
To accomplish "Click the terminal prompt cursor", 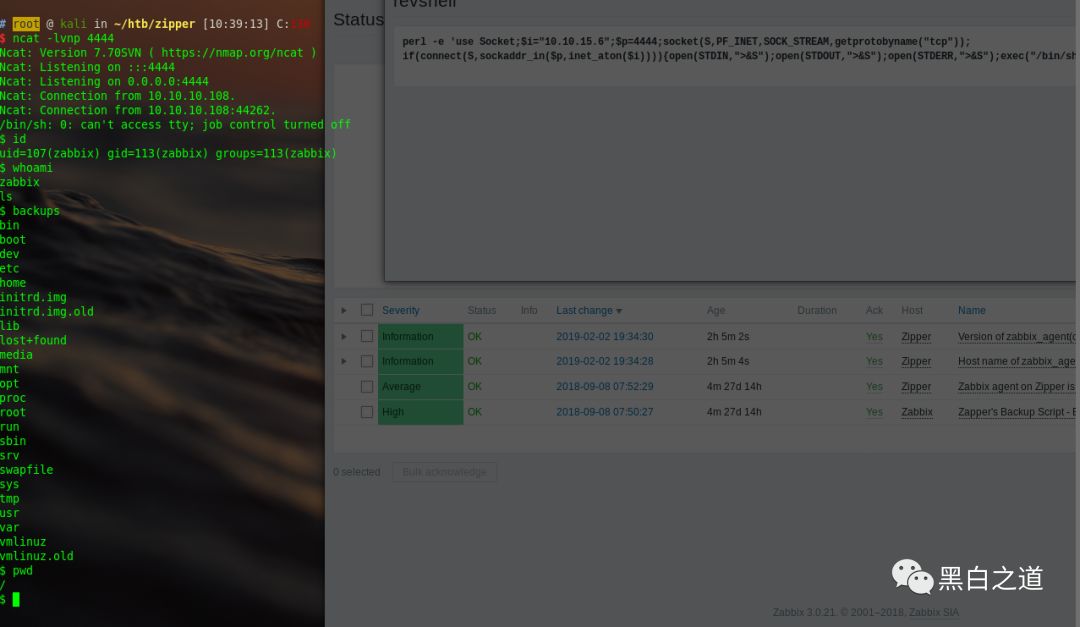I will [16, 599].
